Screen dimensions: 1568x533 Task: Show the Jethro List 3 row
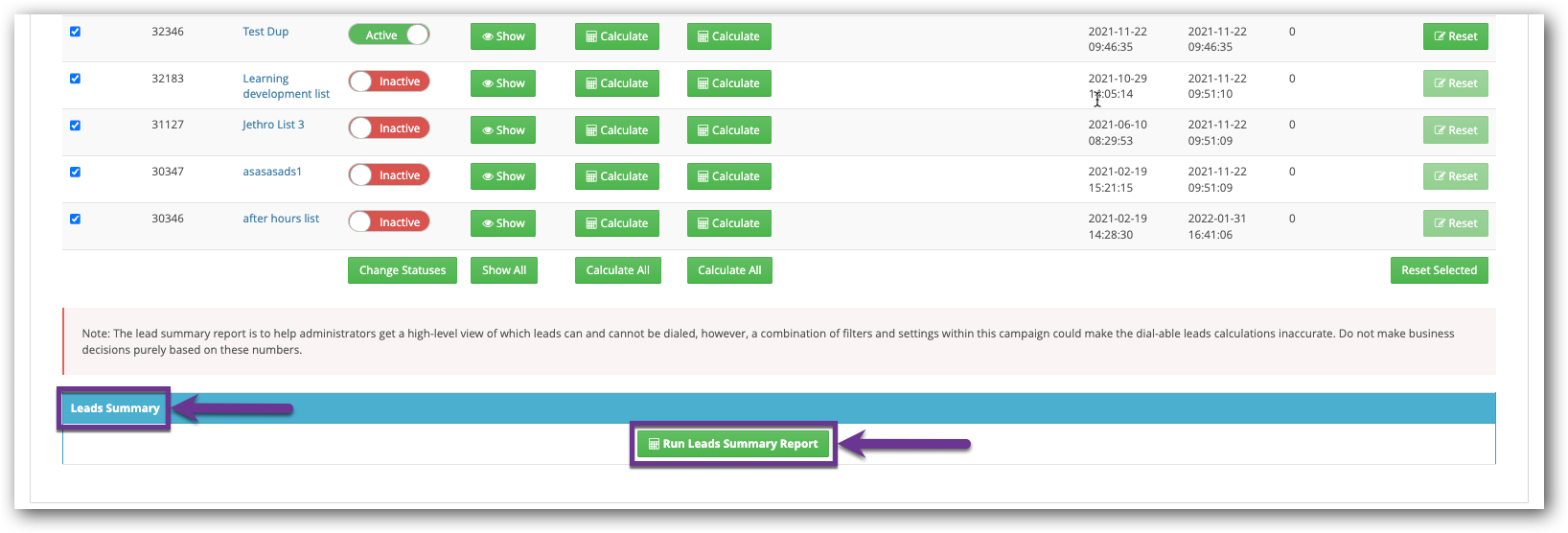tap(503, 130)
